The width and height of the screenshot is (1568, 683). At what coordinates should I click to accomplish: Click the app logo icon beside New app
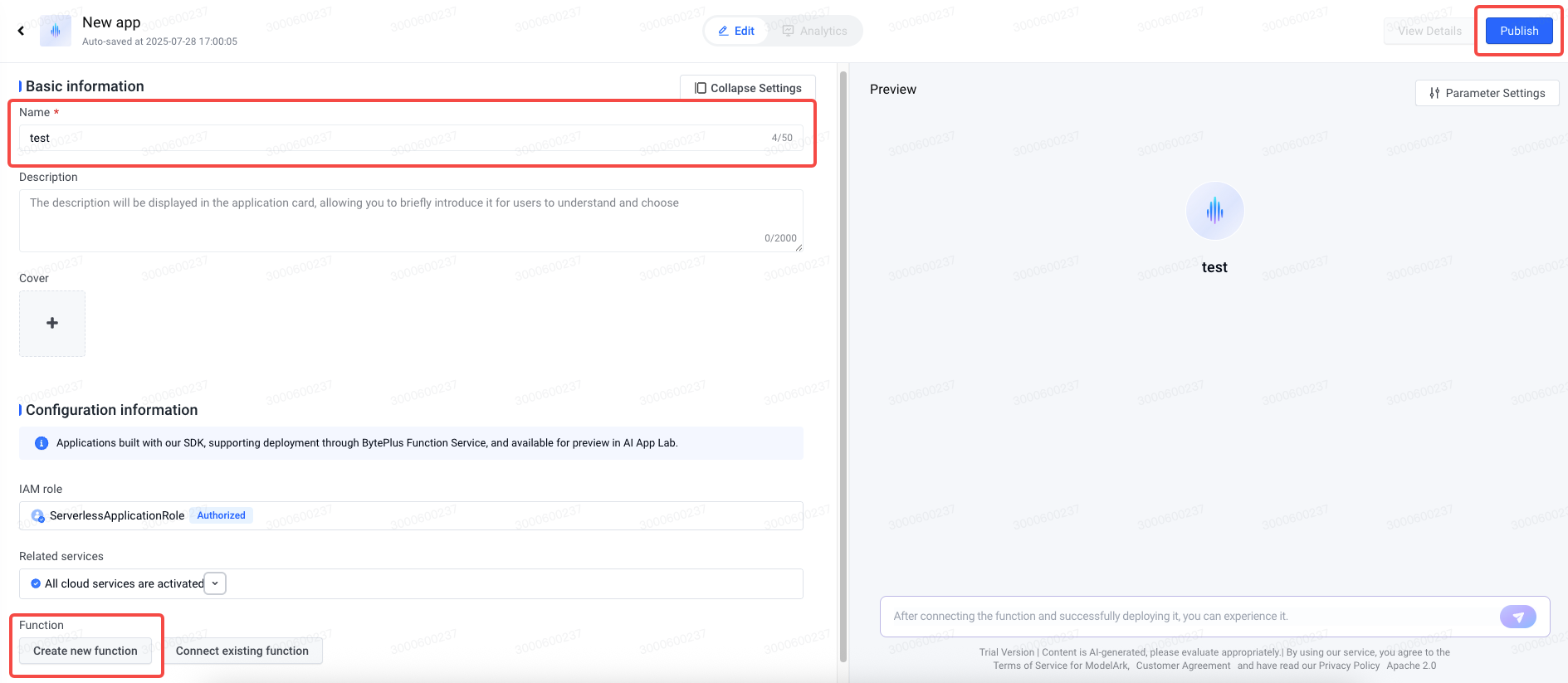[x=56, y=31]
